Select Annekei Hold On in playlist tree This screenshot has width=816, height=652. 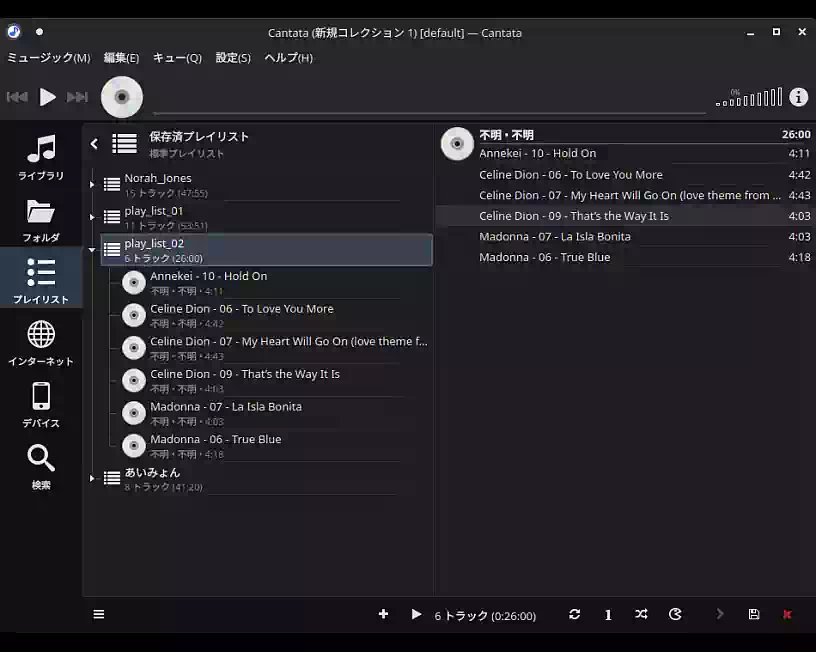click(275, 283)
